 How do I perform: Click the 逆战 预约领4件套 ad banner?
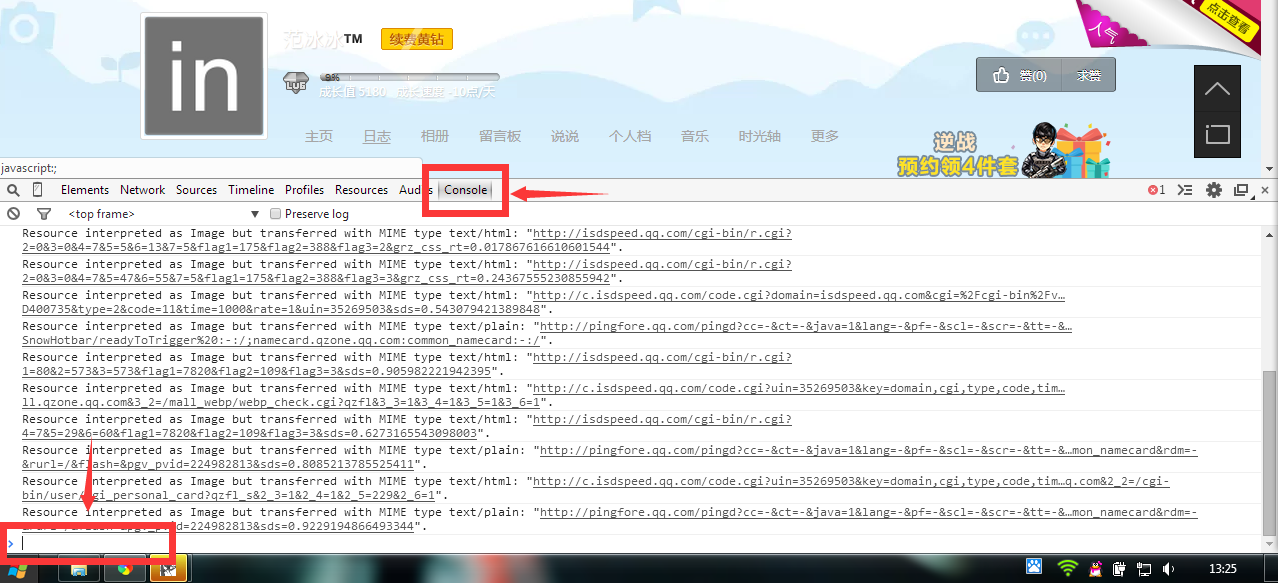[x=1006, y=152]
